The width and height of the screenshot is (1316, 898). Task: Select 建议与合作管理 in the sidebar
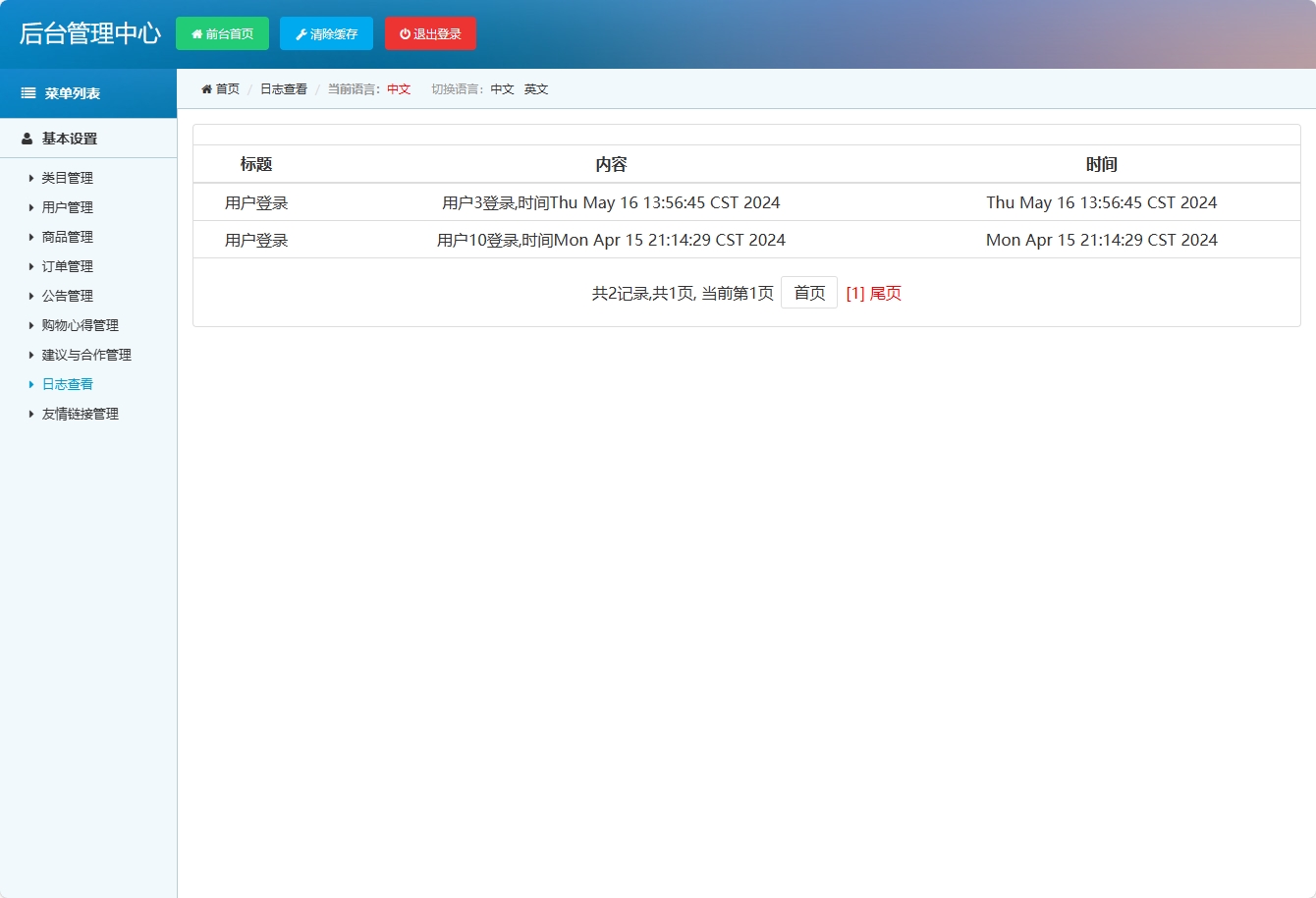click(85, 355)
